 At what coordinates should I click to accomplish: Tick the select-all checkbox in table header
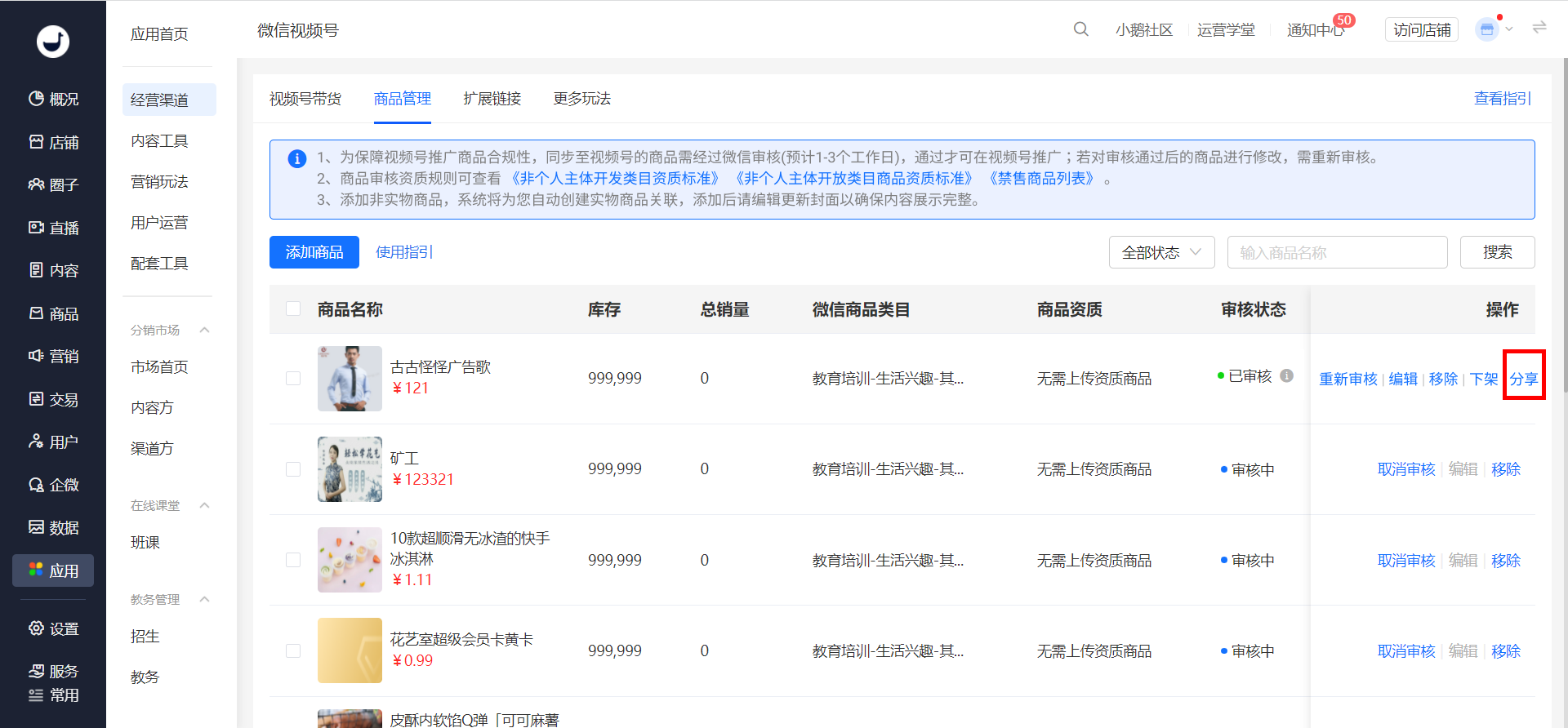click(293, 309)
